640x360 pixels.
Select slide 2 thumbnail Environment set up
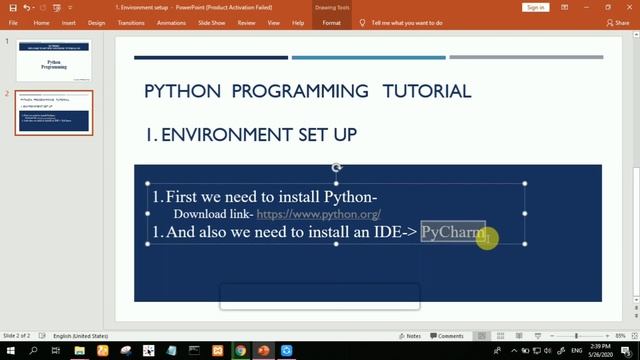[54, 113]
